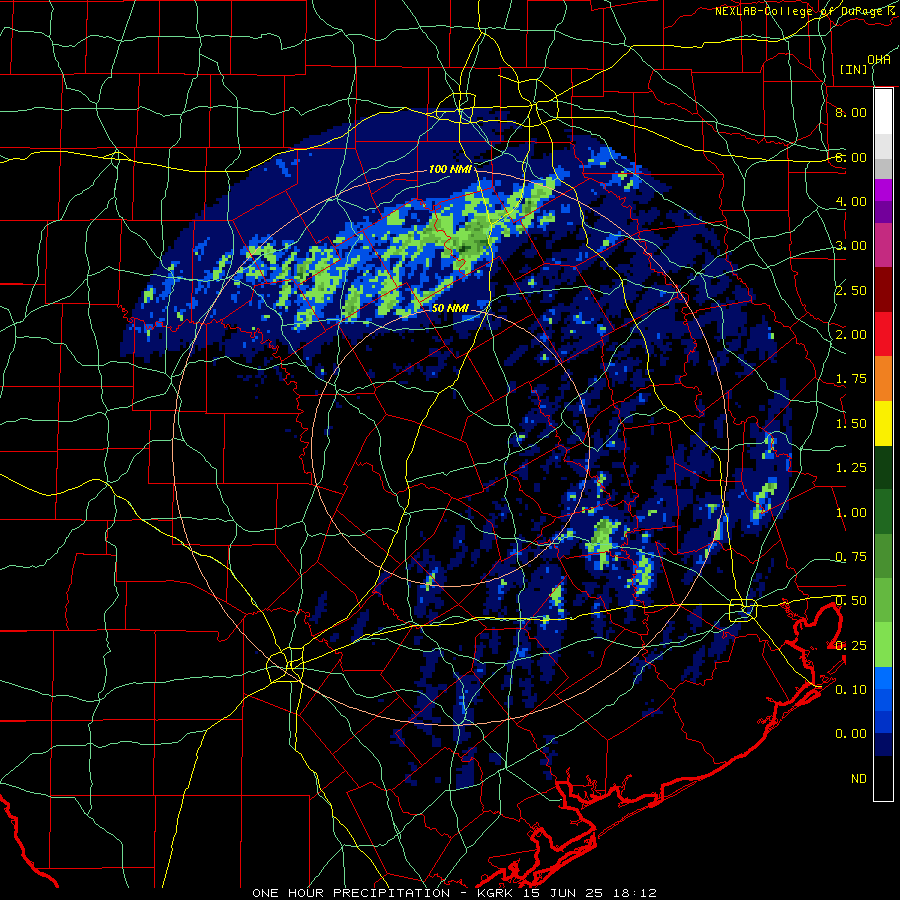900x900 pixels.
Task: Click the 50 NMI range ring label
Action: tap(450, 308)
